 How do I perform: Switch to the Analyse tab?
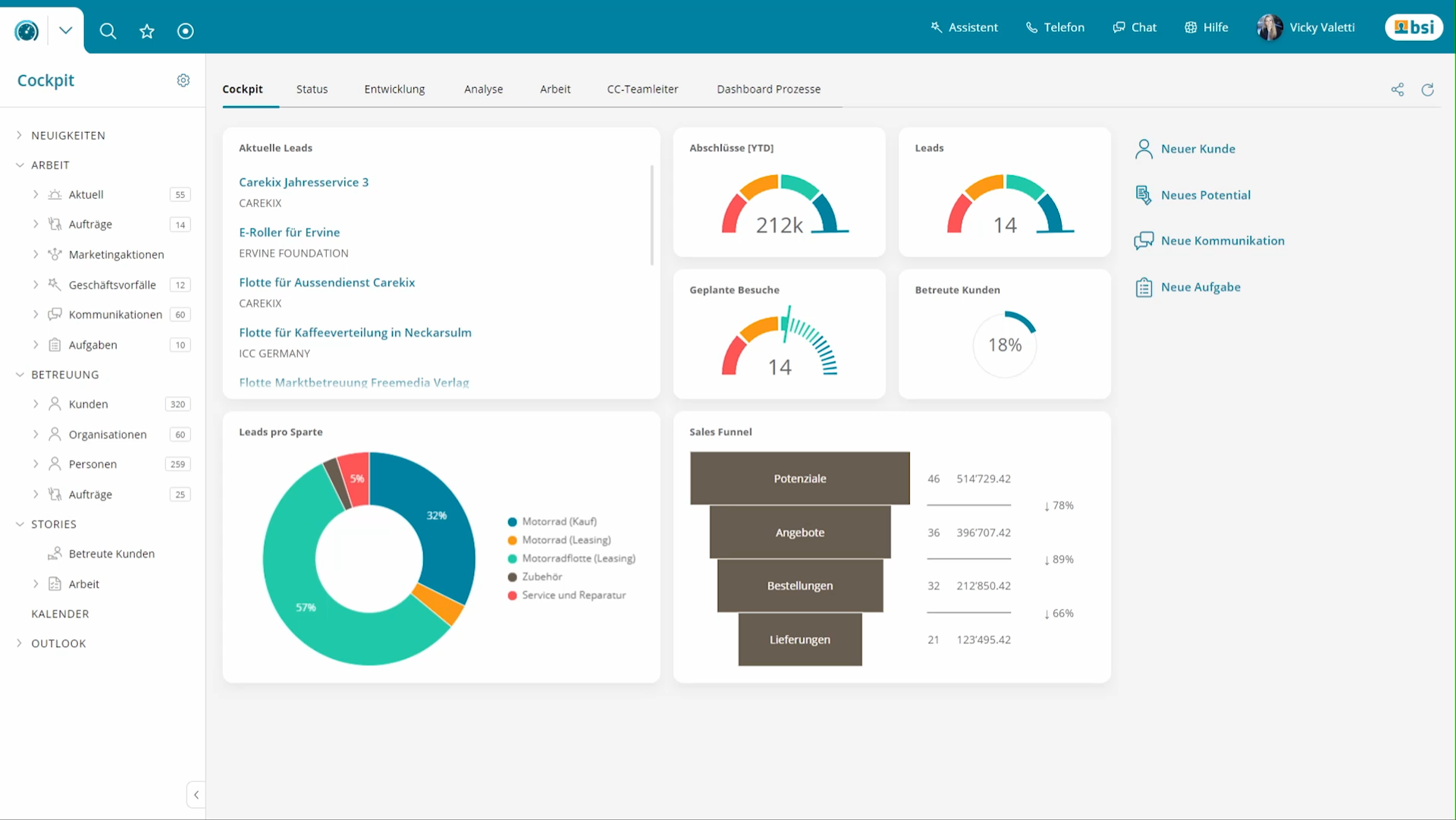(x=483, y=90)
